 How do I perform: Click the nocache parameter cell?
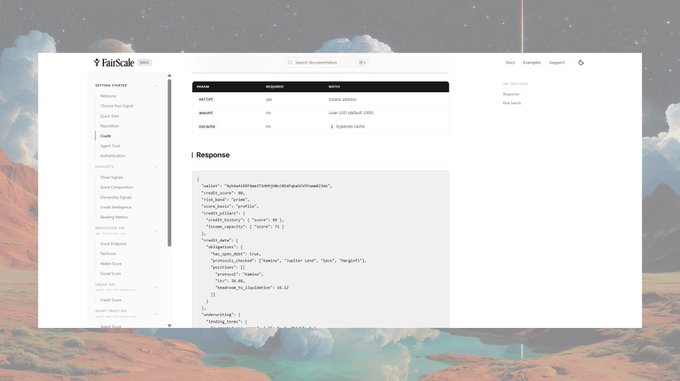pyautogui.click(x=207, y=126)
